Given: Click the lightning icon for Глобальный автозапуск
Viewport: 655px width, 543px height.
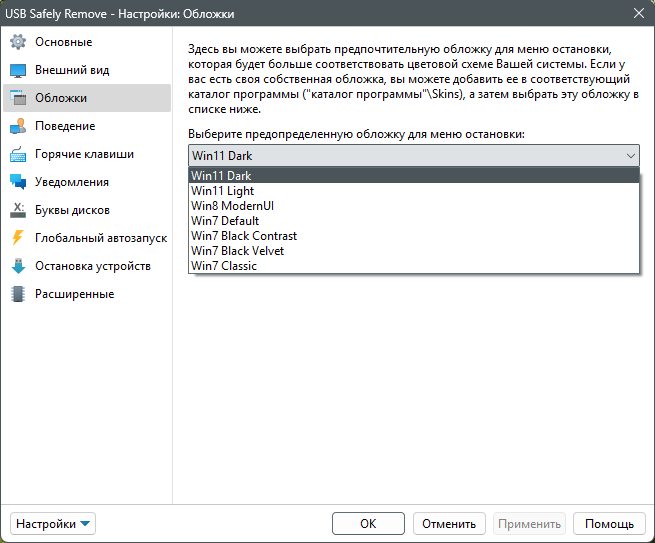Looking at the screenshot, I should (17, 238).
